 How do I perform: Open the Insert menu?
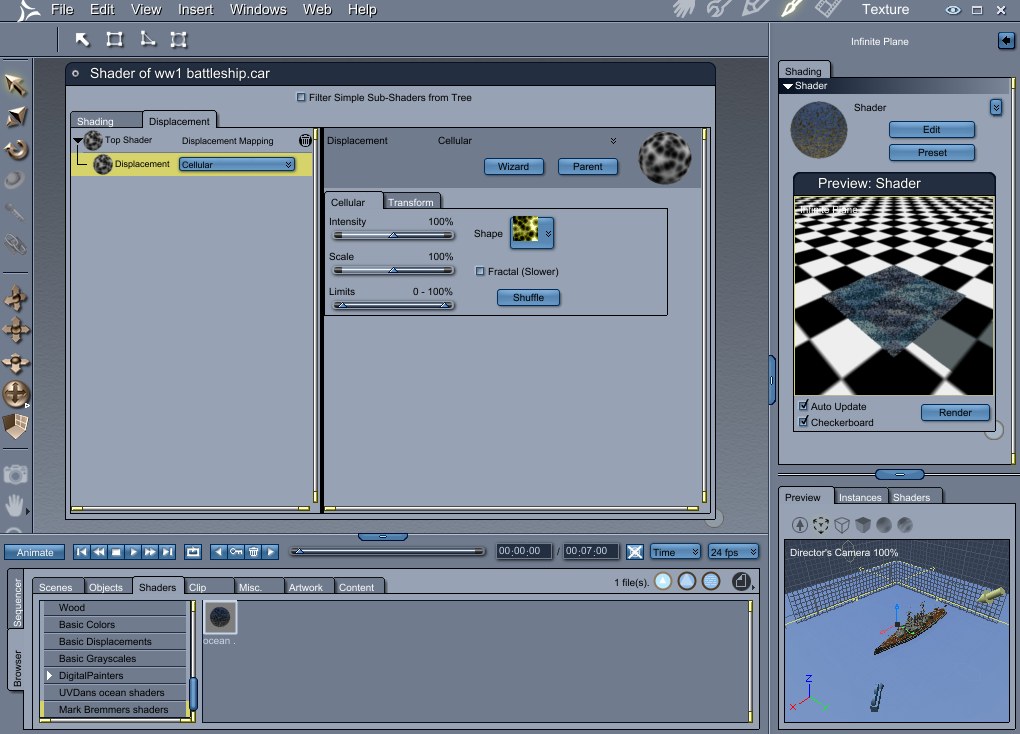(195, 10)
